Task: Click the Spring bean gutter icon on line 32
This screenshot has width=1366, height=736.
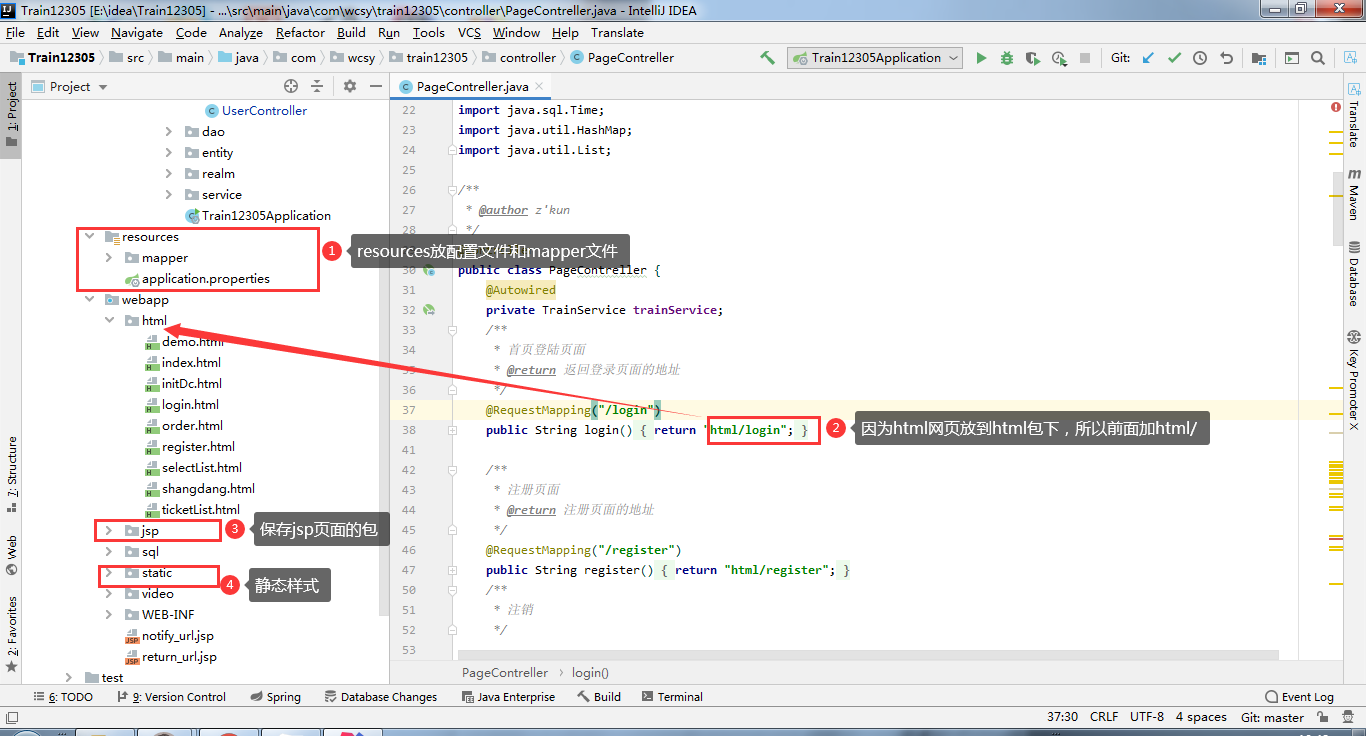Action: click(430, 310)
